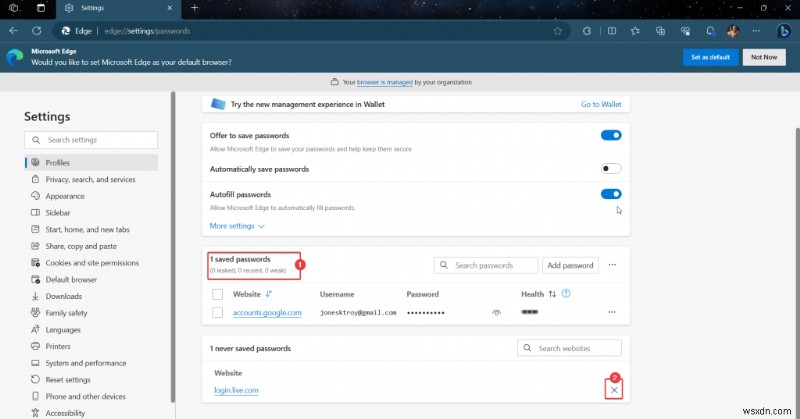Open Collections icon in toolbar
Viewport: 800px width, 419px height.
660,31
